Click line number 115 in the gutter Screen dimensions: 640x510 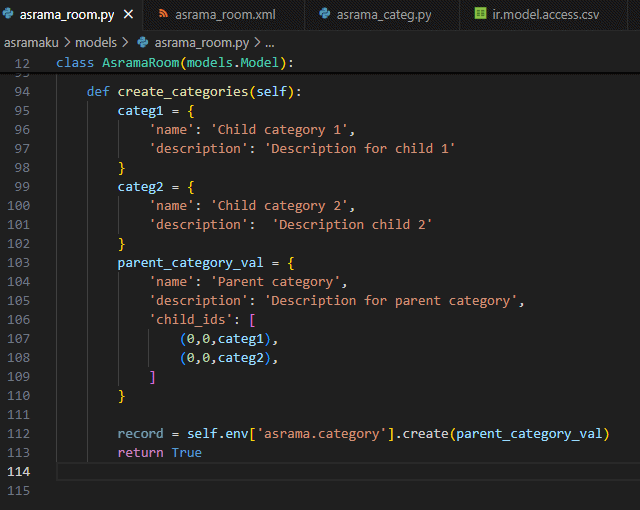pos(18,491)
